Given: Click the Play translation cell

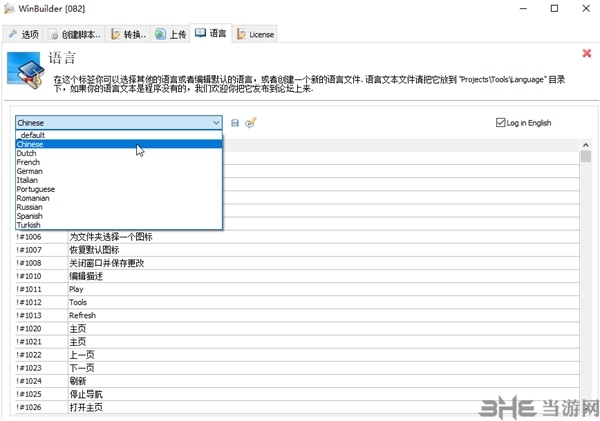Looking at the screenshot, I should click(x=323, y=289).
